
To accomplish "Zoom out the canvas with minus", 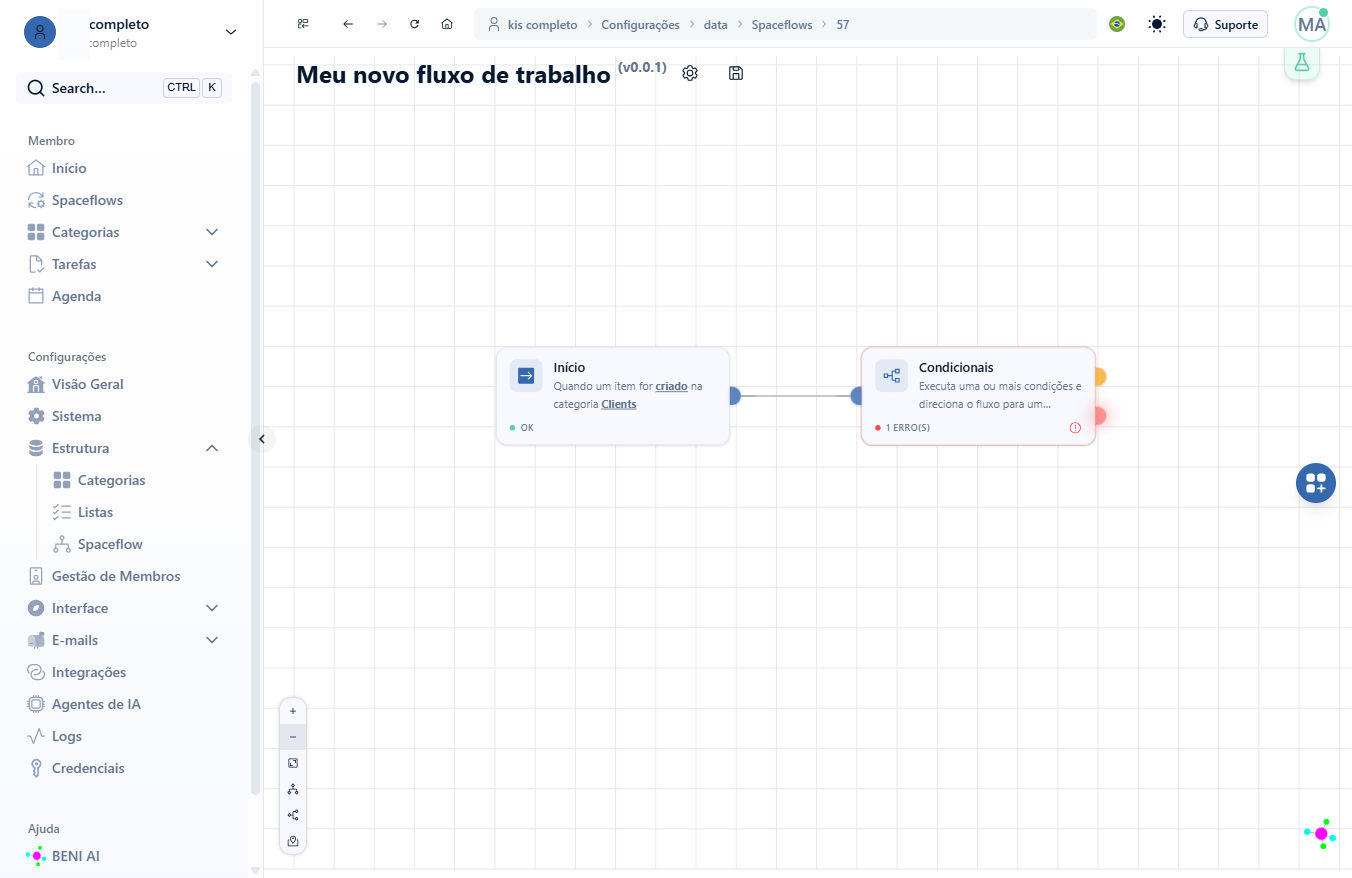I will [293, 737].
